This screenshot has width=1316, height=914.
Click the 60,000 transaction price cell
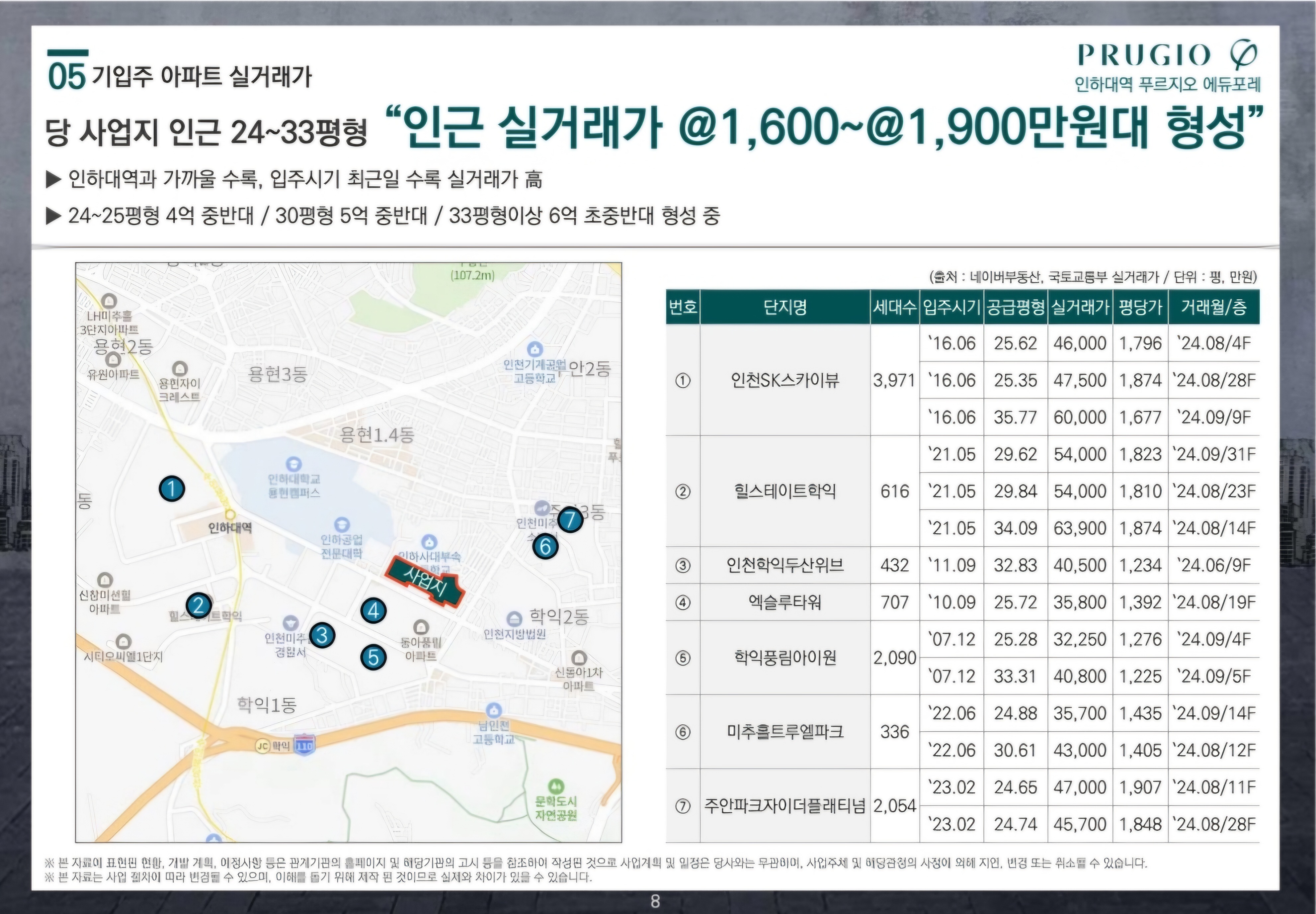coord(1080,417)
